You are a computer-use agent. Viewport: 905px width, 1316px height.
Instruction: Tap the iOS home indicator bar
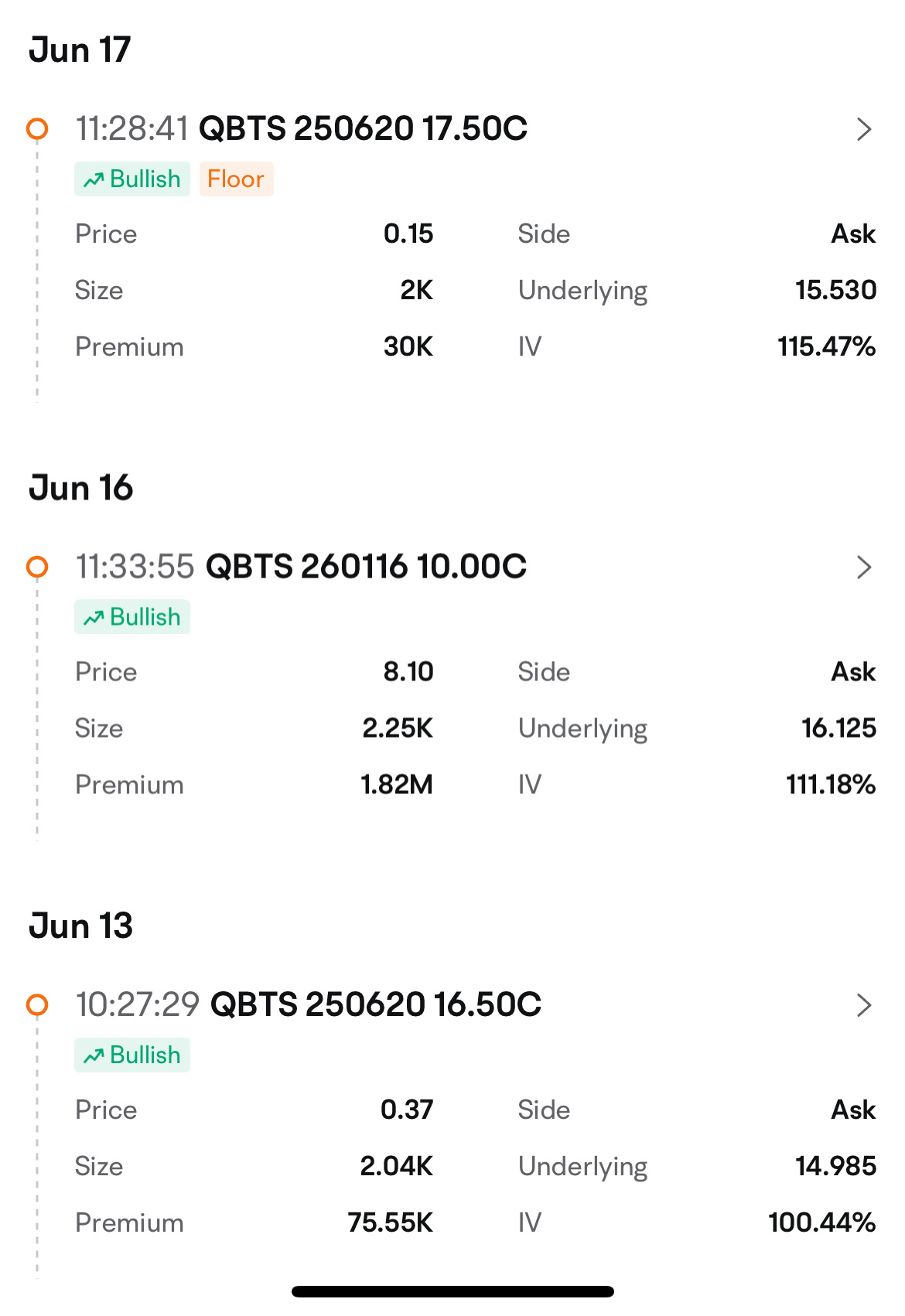tap(452, 1291)
